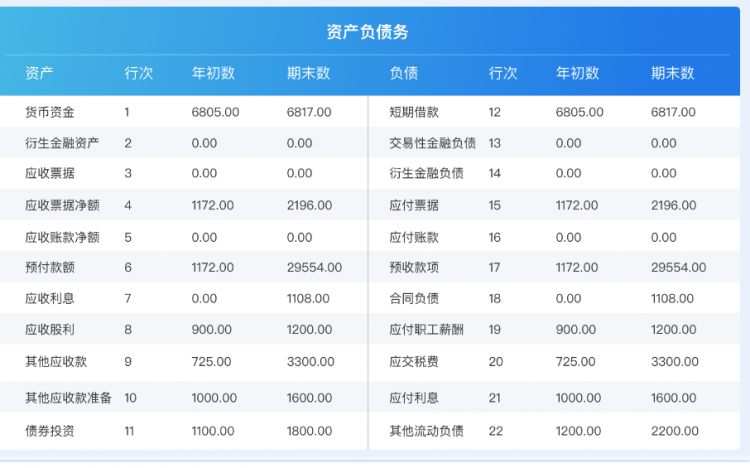Click the 货币资金 row label
Viewport: 750px width, 468px height.
[x=50, y=112]
